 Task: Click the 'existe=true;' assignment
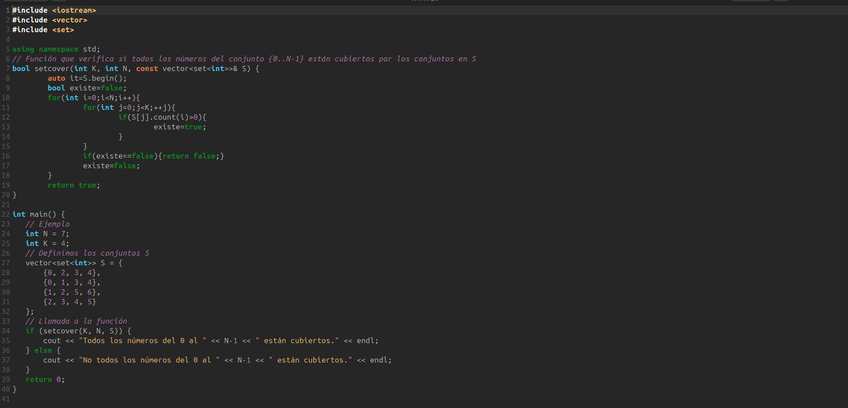180,127
